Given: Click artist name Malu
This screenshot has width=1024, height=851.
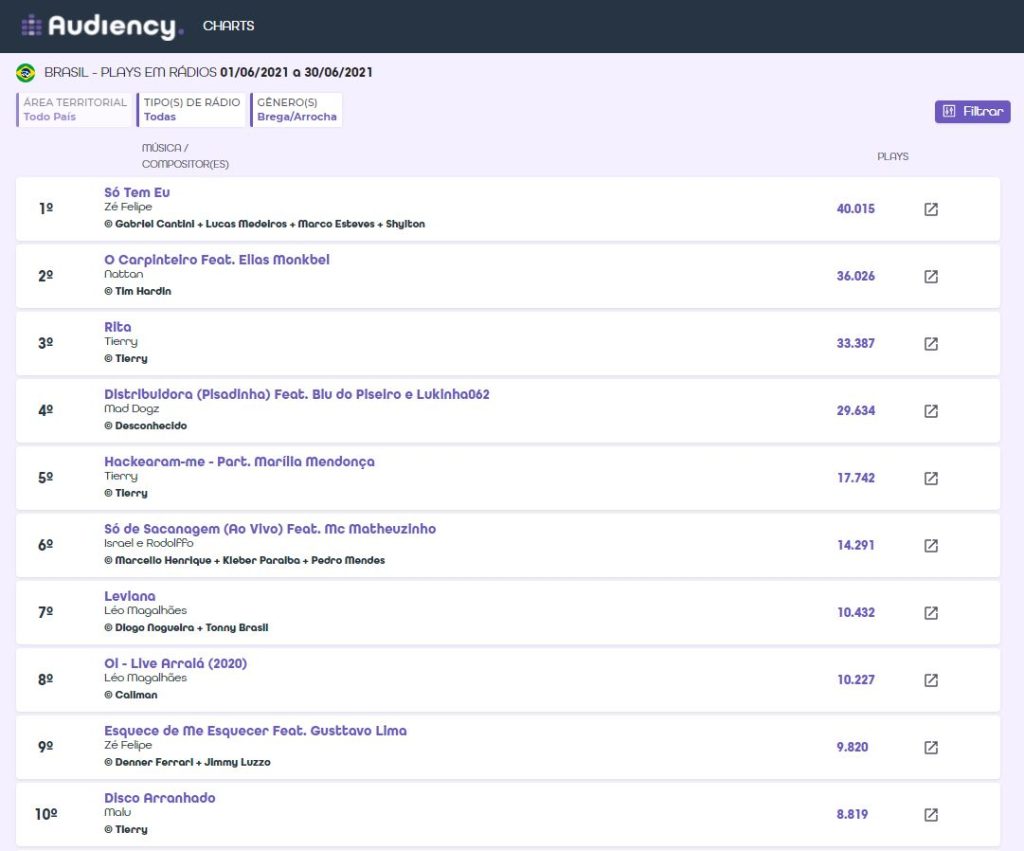Looking at the screenshot, I should click(118, 812).
